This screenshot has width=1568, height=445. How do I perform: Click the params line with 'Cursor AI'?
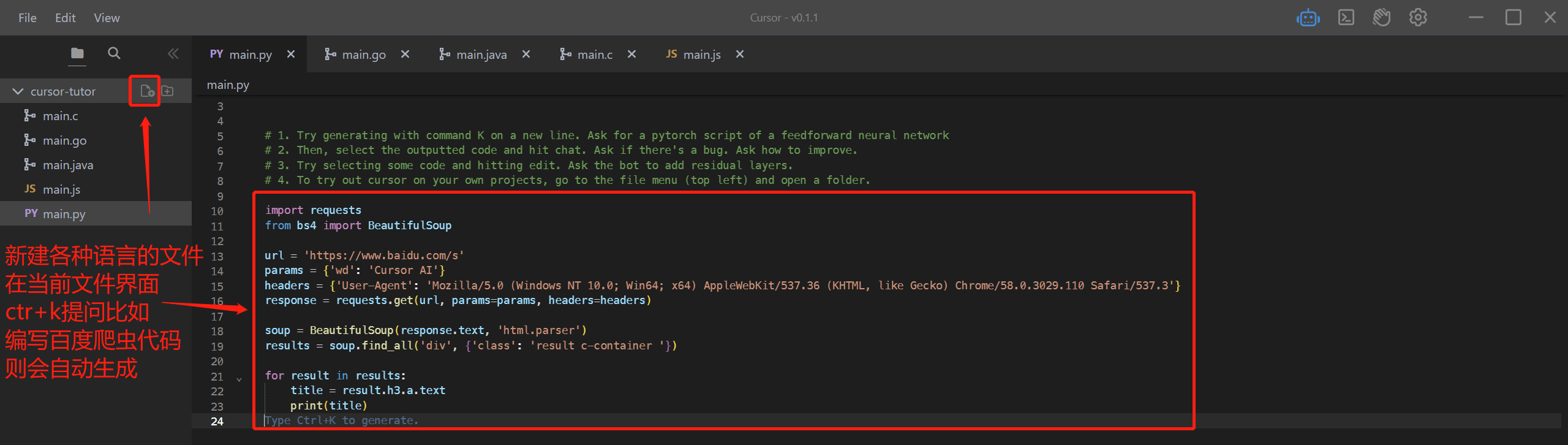coord(355,270)
